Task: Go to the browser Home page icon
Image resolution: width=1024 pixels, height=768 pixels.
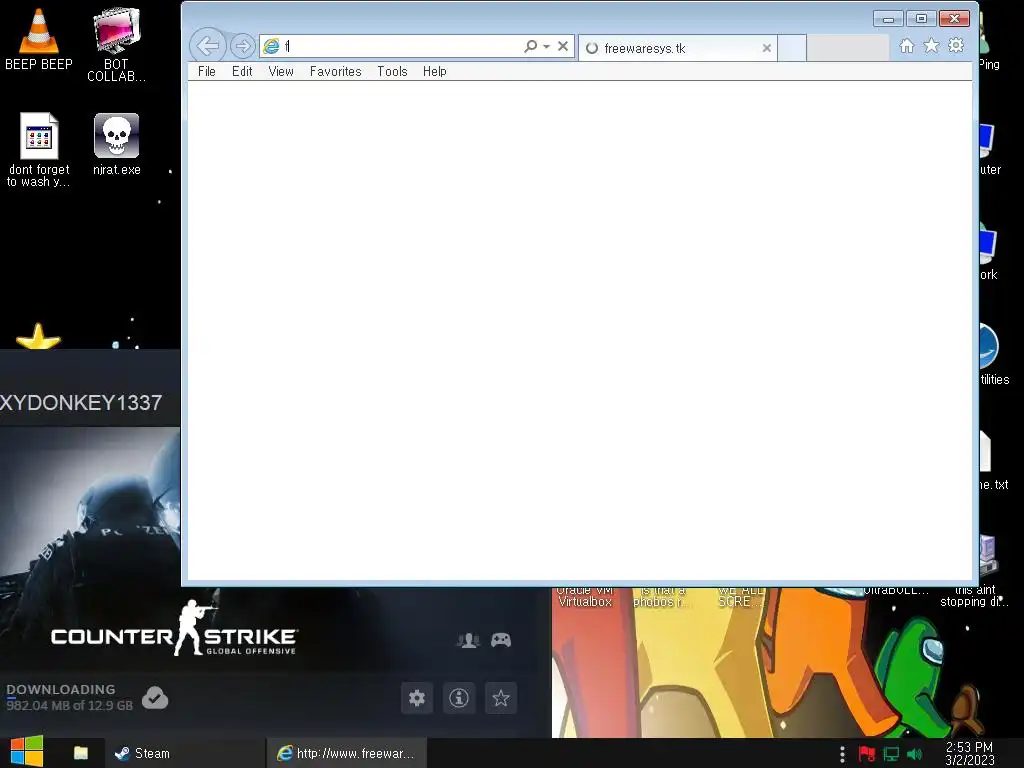Action: click(x=906, y=46)
